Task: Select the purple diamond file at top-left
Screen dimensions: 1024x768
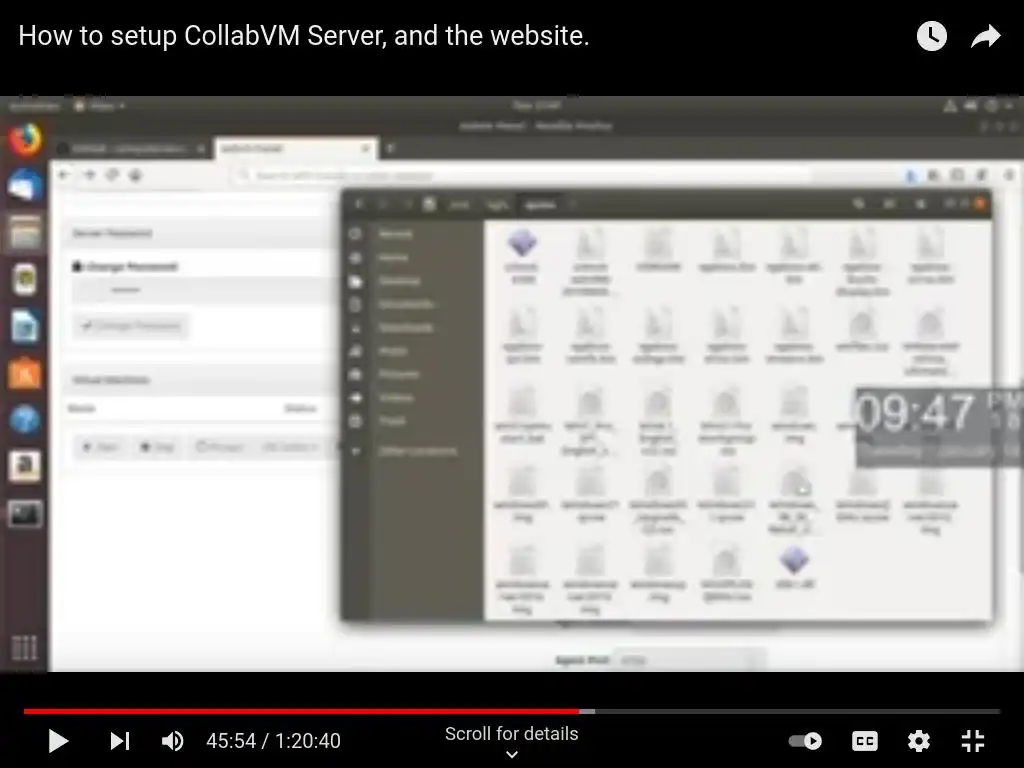Action: pos(522,255)
